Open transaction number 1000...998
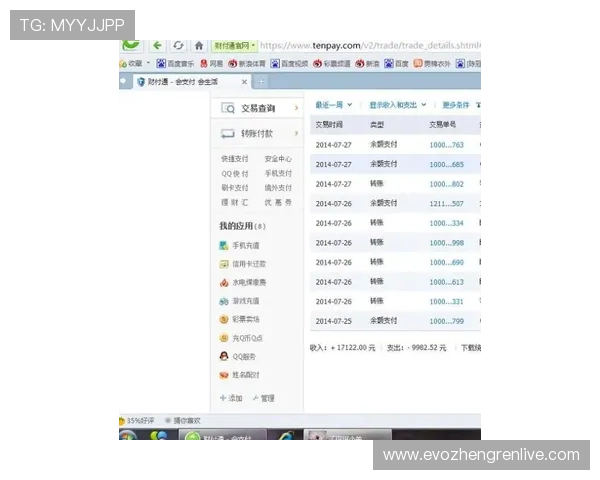The height and width of the screenshot is (480, 600). click(446, 243)
